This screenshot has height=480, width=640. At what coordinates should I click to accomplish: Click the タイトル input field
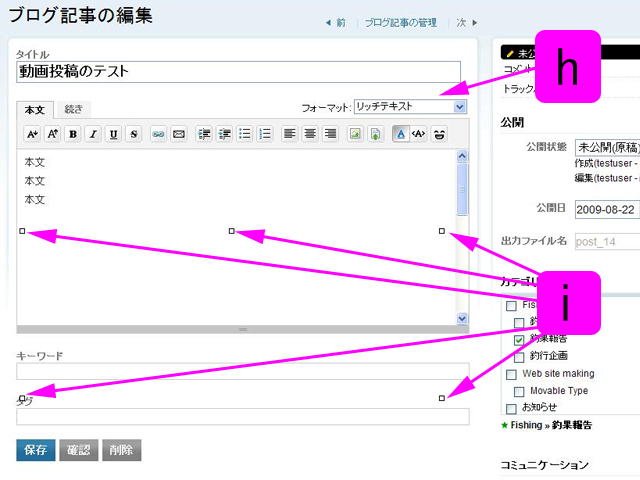click(238, 72)
